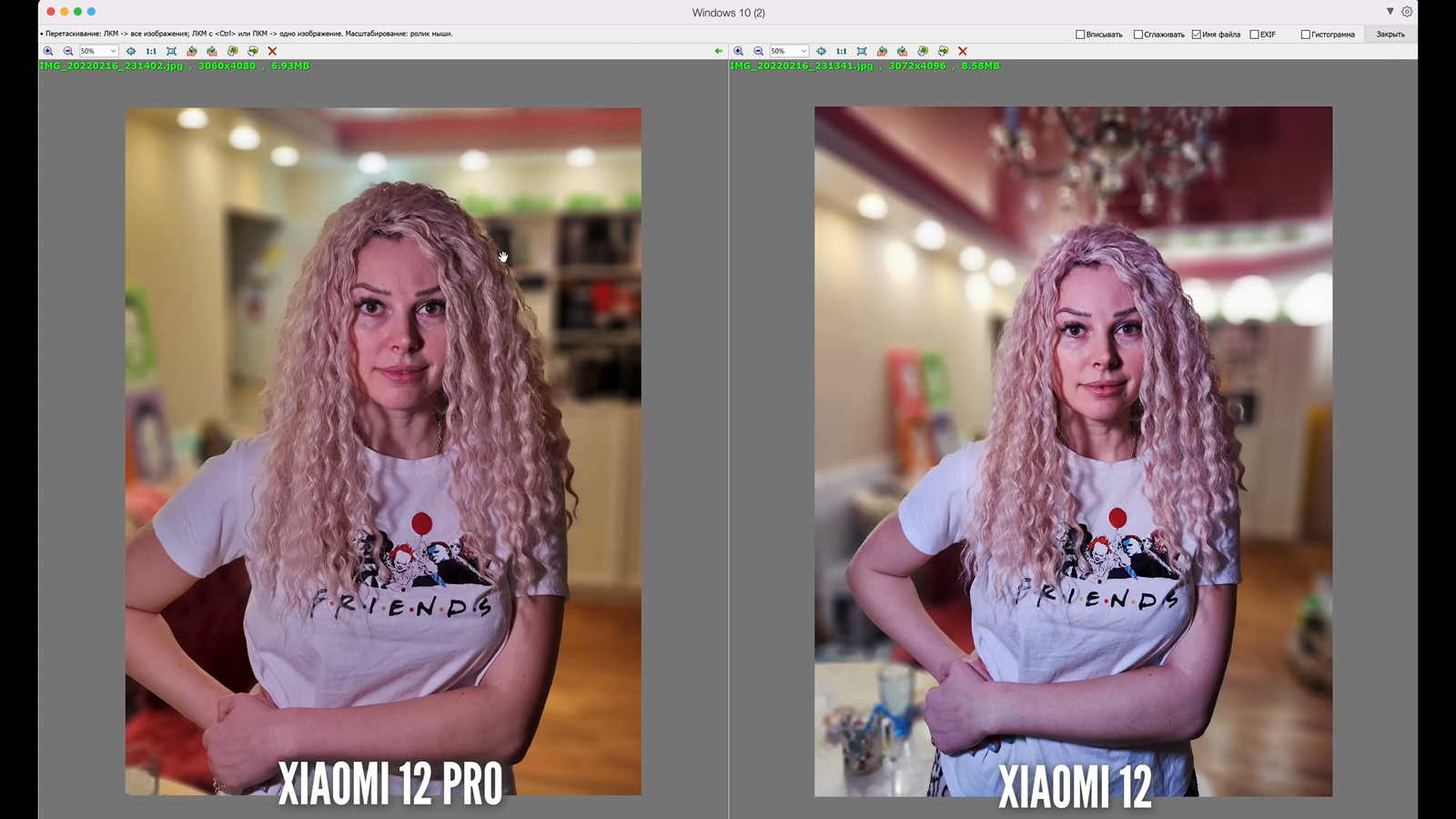Open left pane 50% zoom dropdown
This screenshot has height=819, width=1456.
113,51
